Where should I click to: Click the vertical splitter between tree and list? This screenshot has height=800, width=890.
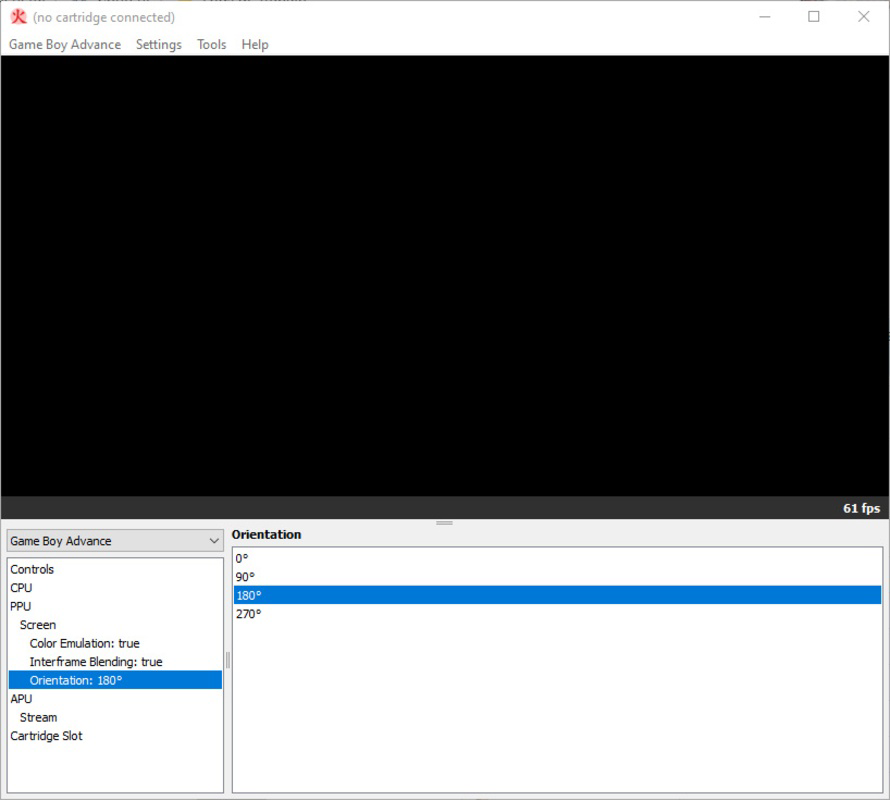(x=228, y=660)
